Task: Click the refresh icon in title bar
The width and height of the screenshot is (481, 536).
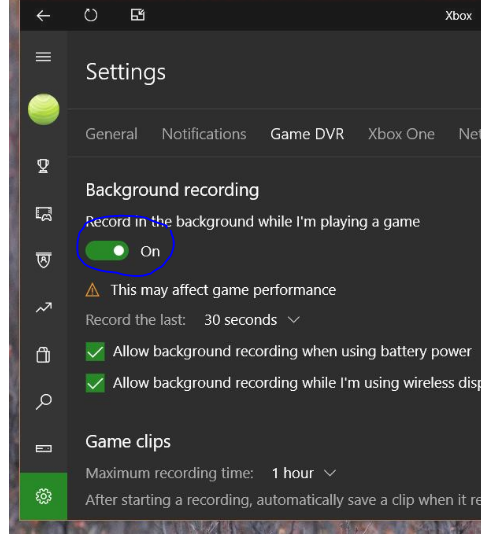Action: point(91,15)
